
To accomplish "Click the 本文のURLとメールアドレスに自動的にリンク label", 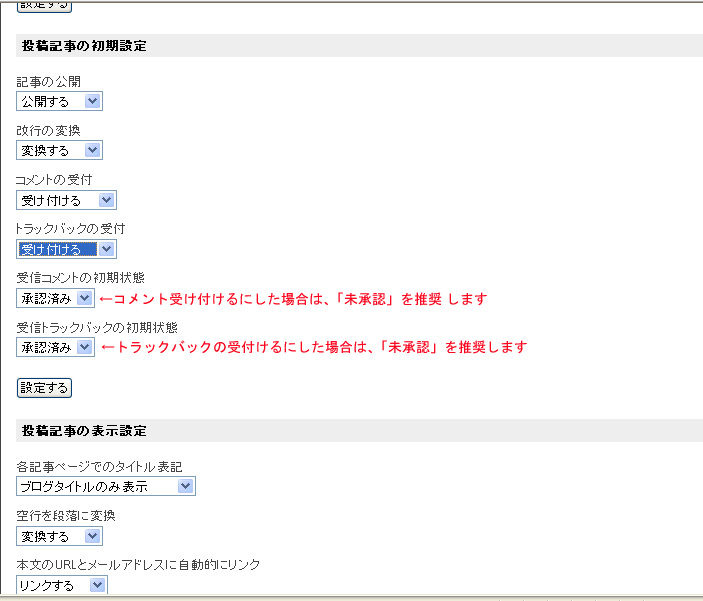I will point(138,565).
